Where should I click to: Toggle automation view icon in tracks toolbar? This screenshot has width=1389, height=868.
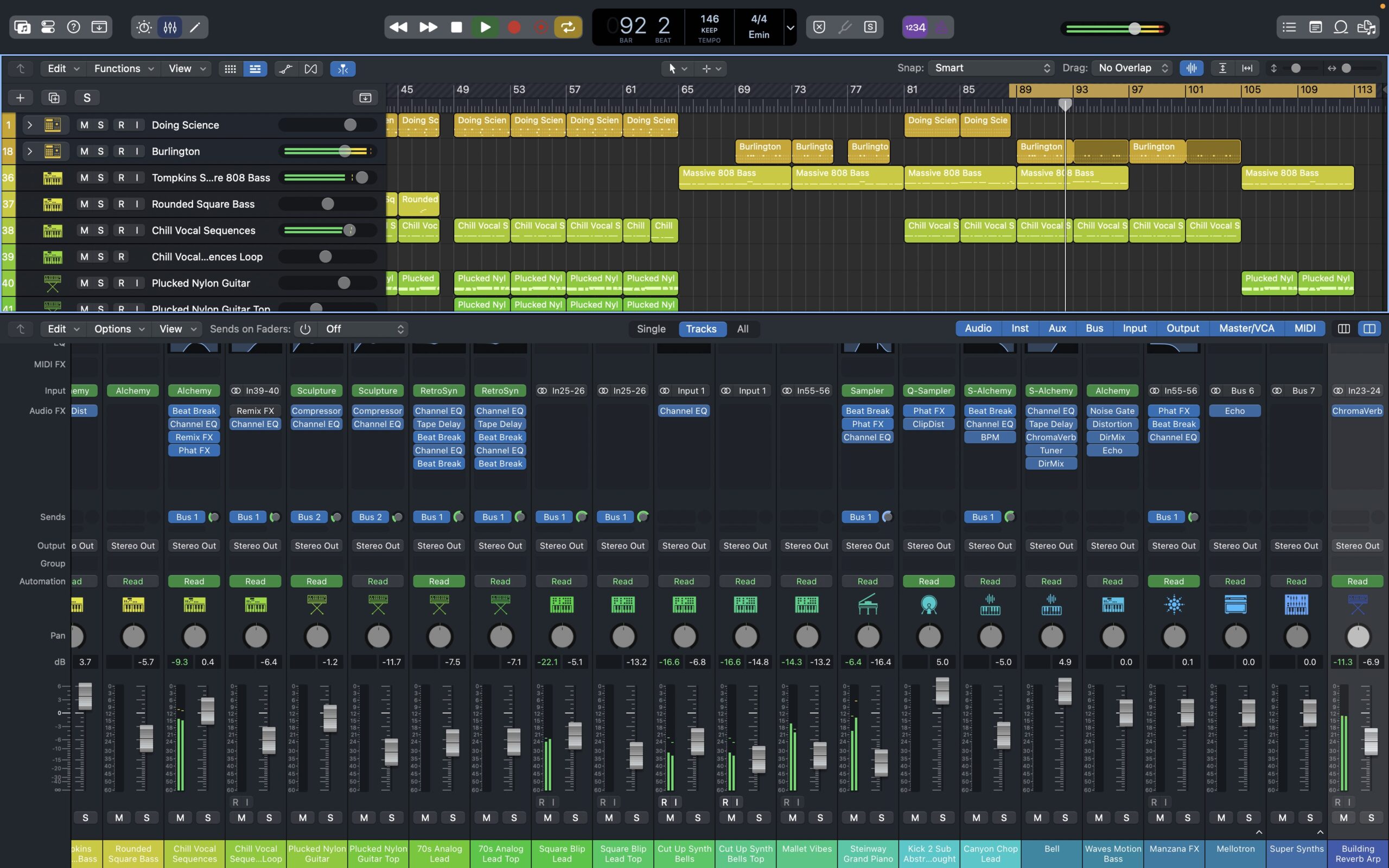(285, 69)
